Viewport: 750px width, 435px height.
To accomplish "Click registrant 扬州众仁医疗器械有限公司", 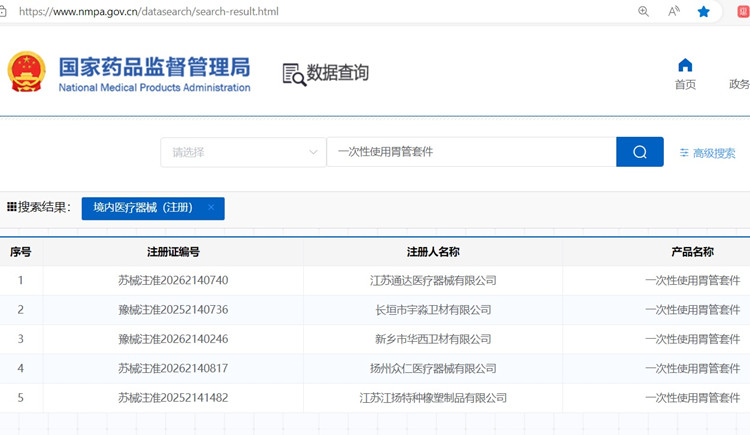I will pyautogui.click(x=433, y=368).
